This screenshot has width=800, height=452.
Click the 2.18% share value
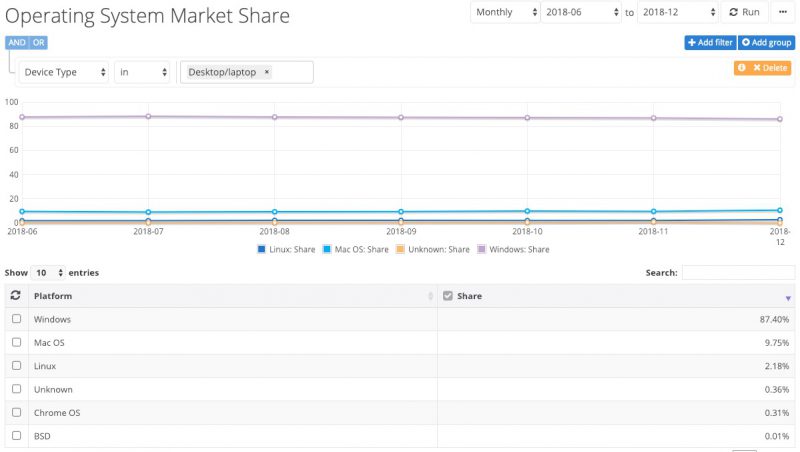[x=777, y=366]
